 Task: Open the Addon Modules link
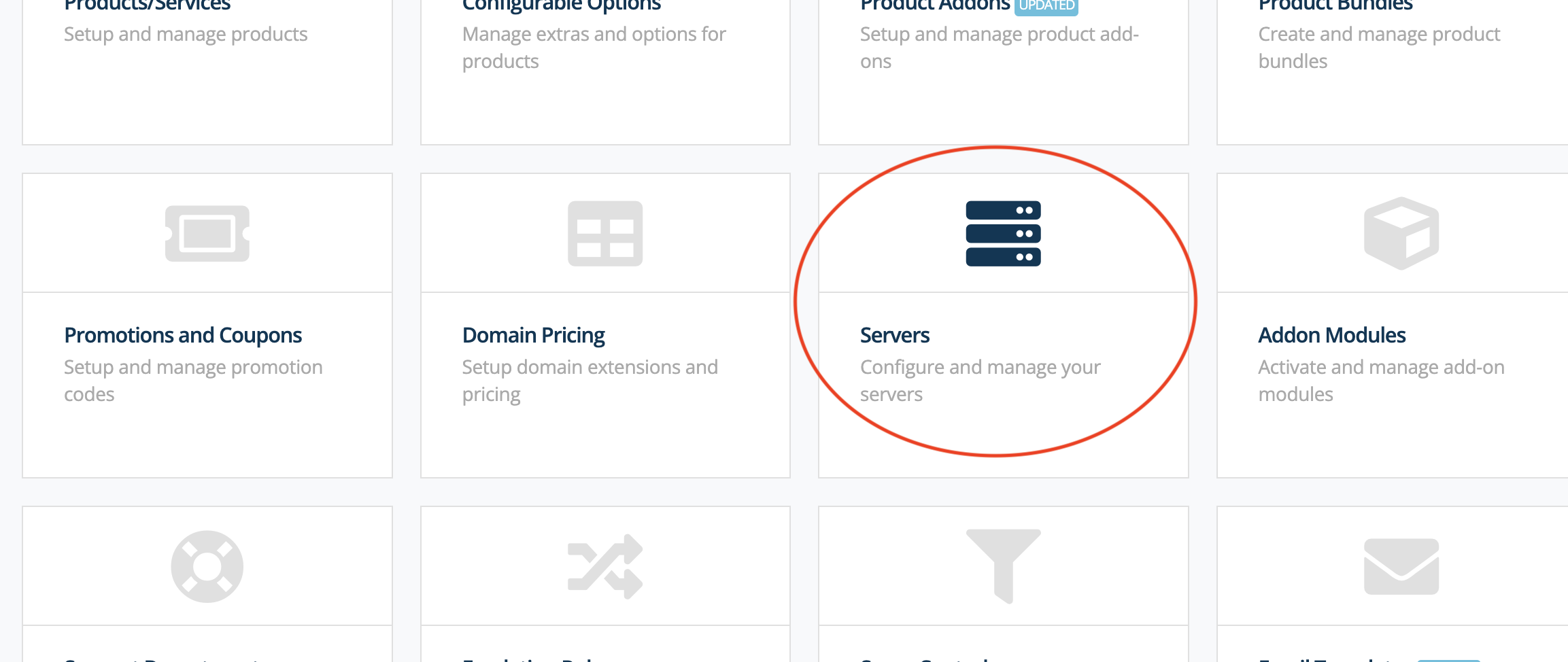1332,335
